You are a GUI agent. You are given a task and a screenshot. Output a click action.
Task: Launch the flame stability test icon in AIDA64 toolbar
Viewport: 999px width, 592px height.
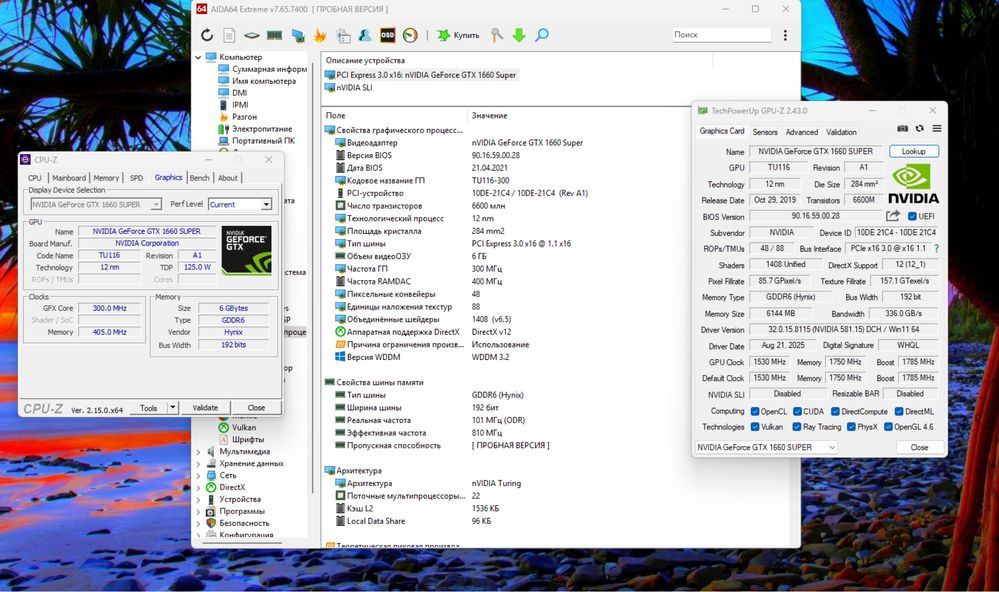tap(320, 35)
